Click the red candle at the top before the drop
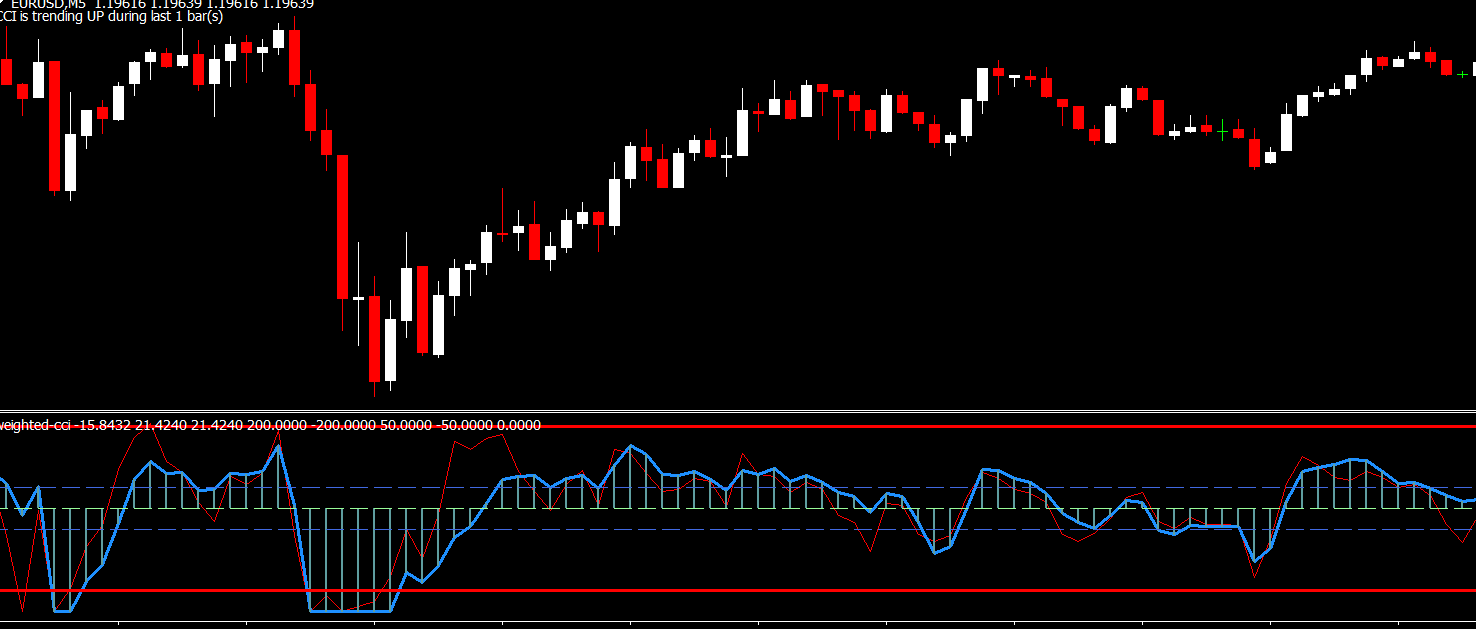Screen dimensions: 1476x629 coord(294,57)
